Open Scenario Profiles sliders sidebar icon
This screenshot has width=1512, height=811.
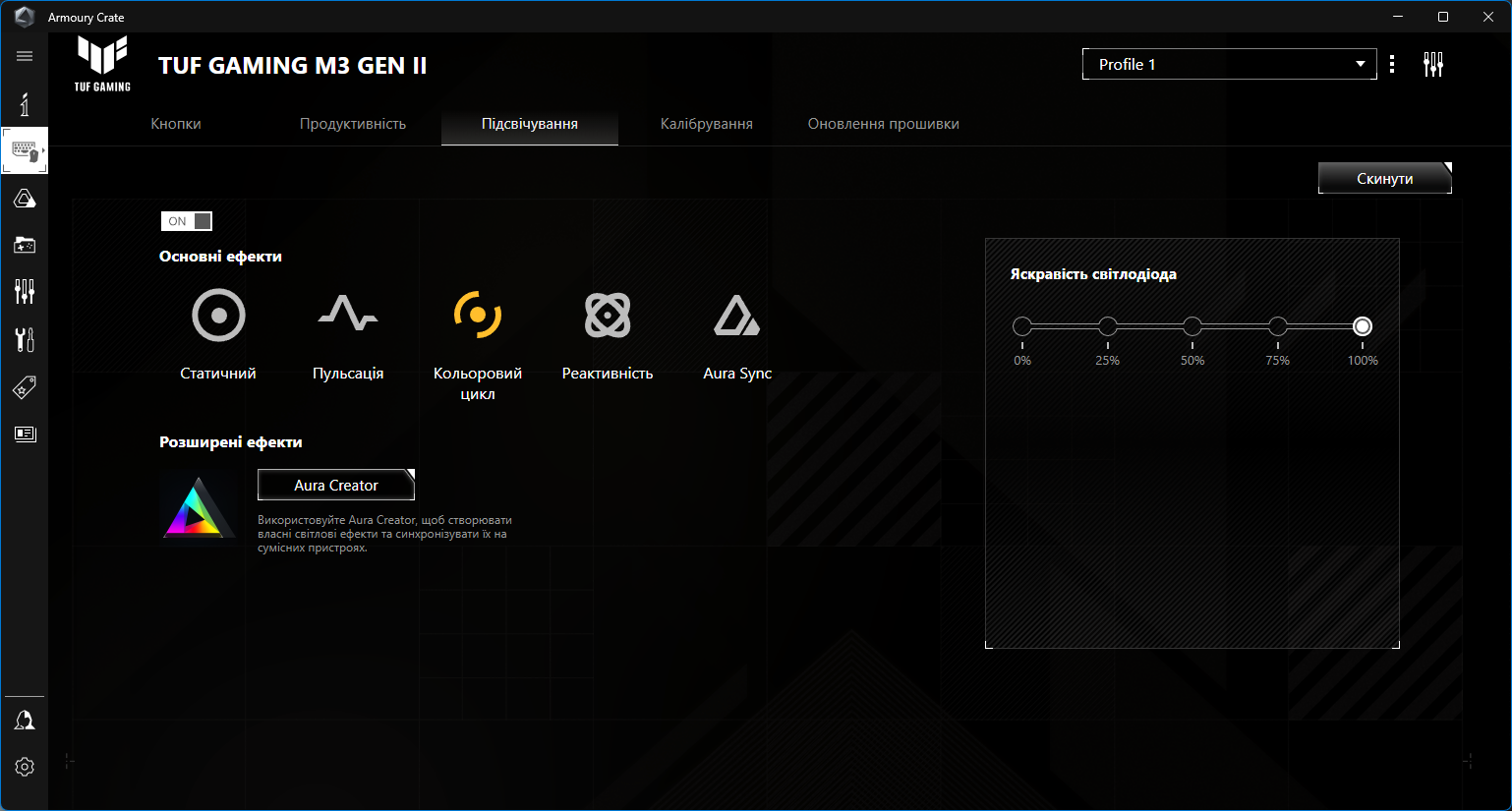pyautogui.click(x=25, y=291)
